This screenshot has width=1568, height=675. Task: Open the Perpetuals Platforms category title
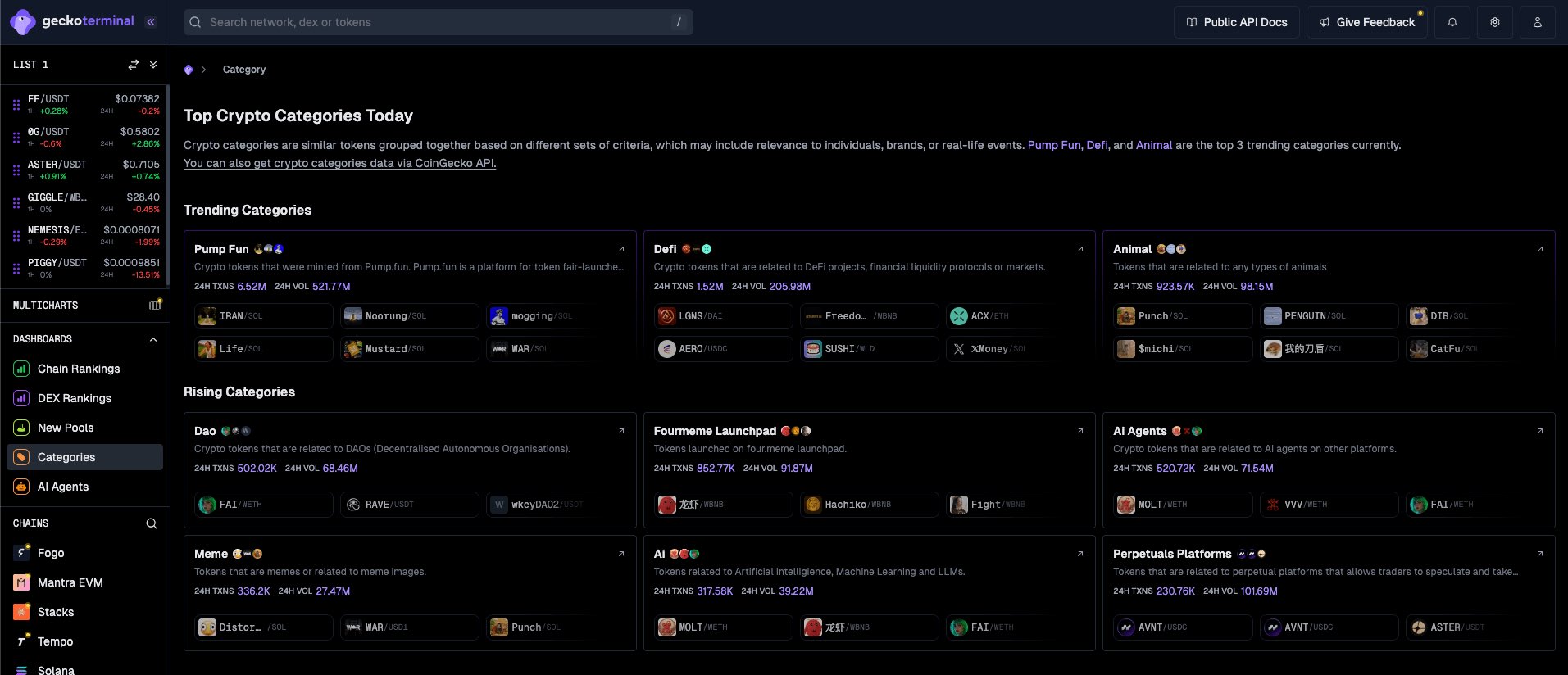1172,554
